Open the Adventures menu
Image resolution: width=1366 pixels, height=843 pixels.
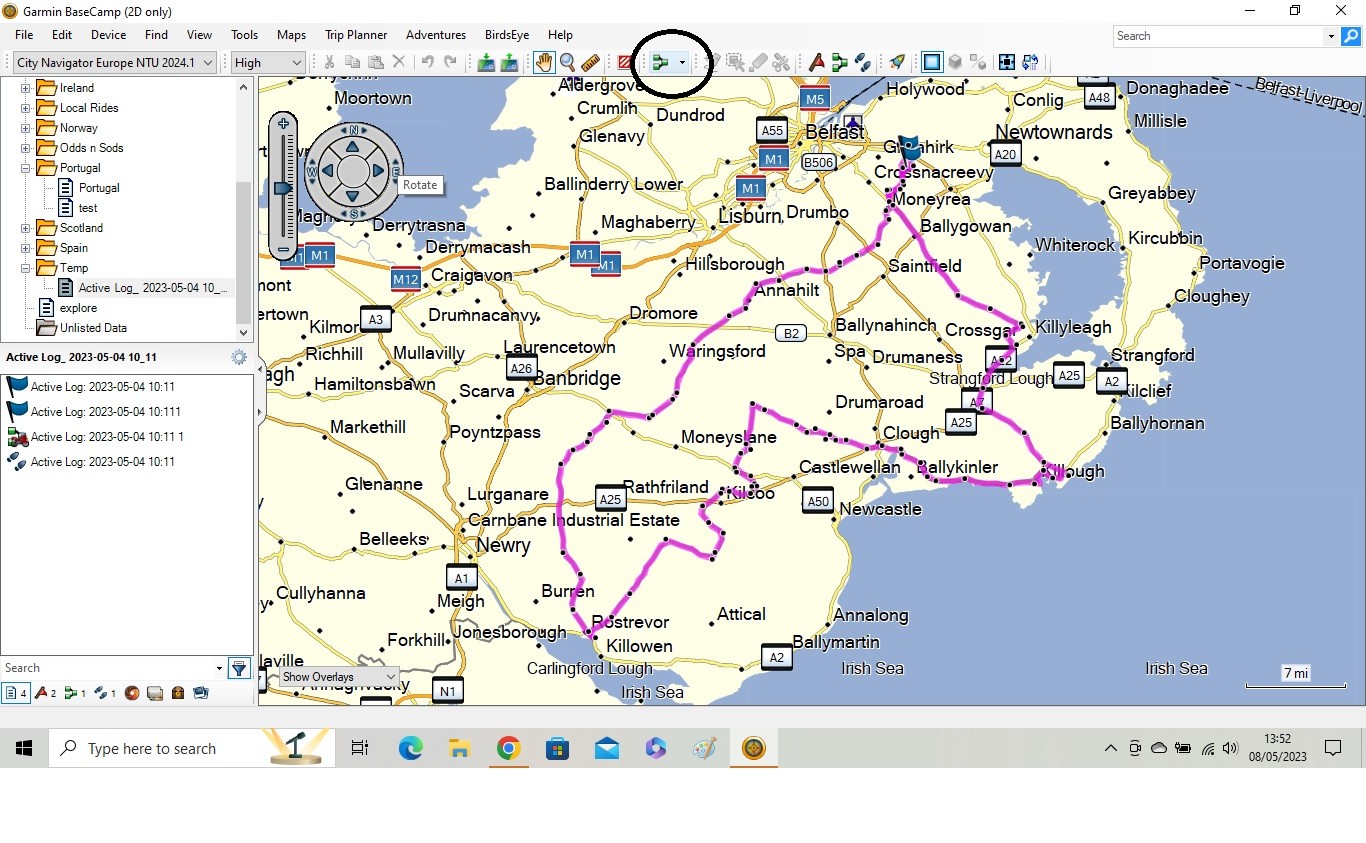pos(436,35)
